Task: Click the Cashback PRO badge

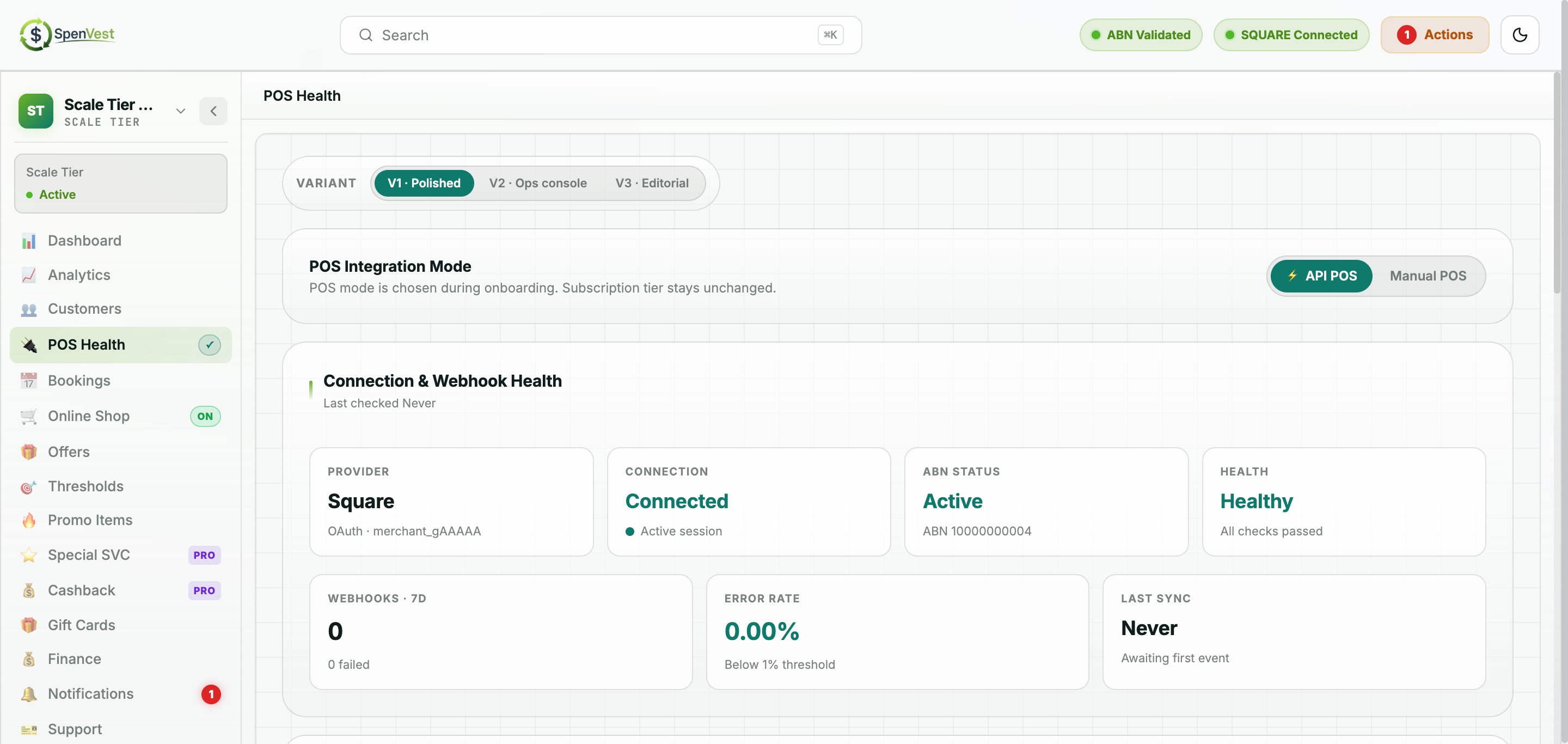Action: tap(204, 590)
